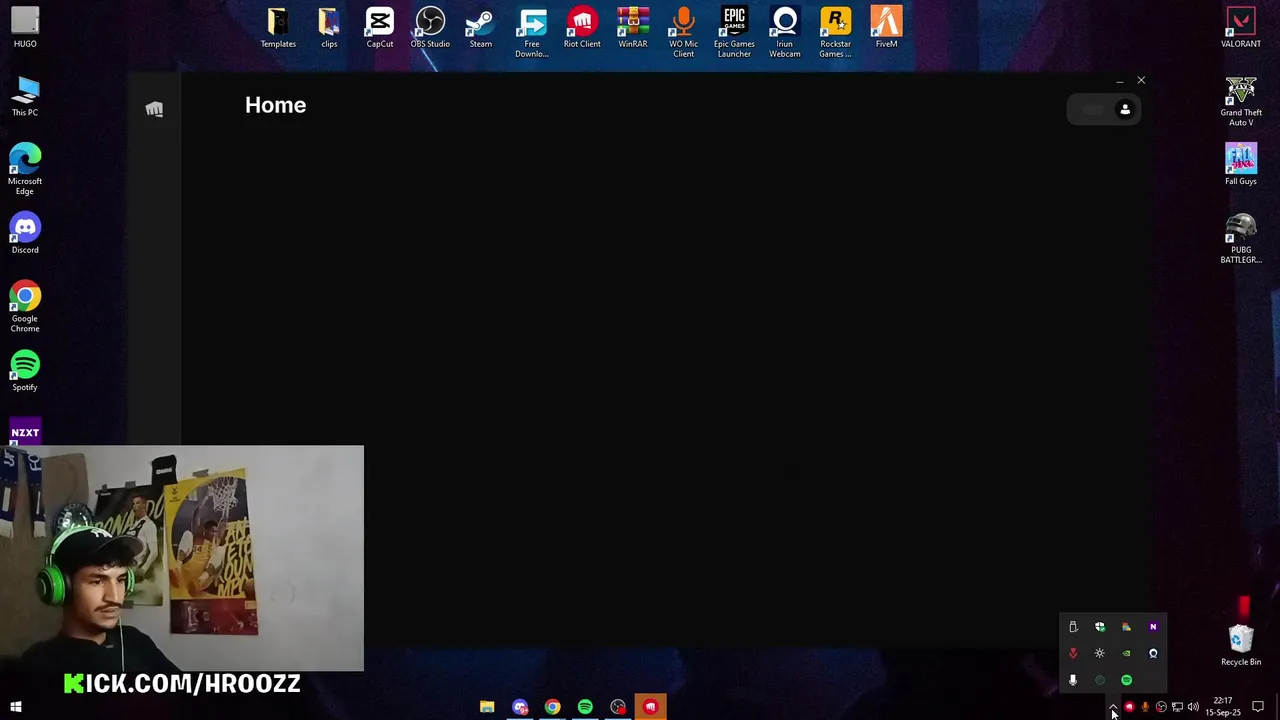This screenshot has width=1280, height=720.
Task: Click the colorful blocks tray icon
Action: pyautogui.click(x=1126, y=627)
